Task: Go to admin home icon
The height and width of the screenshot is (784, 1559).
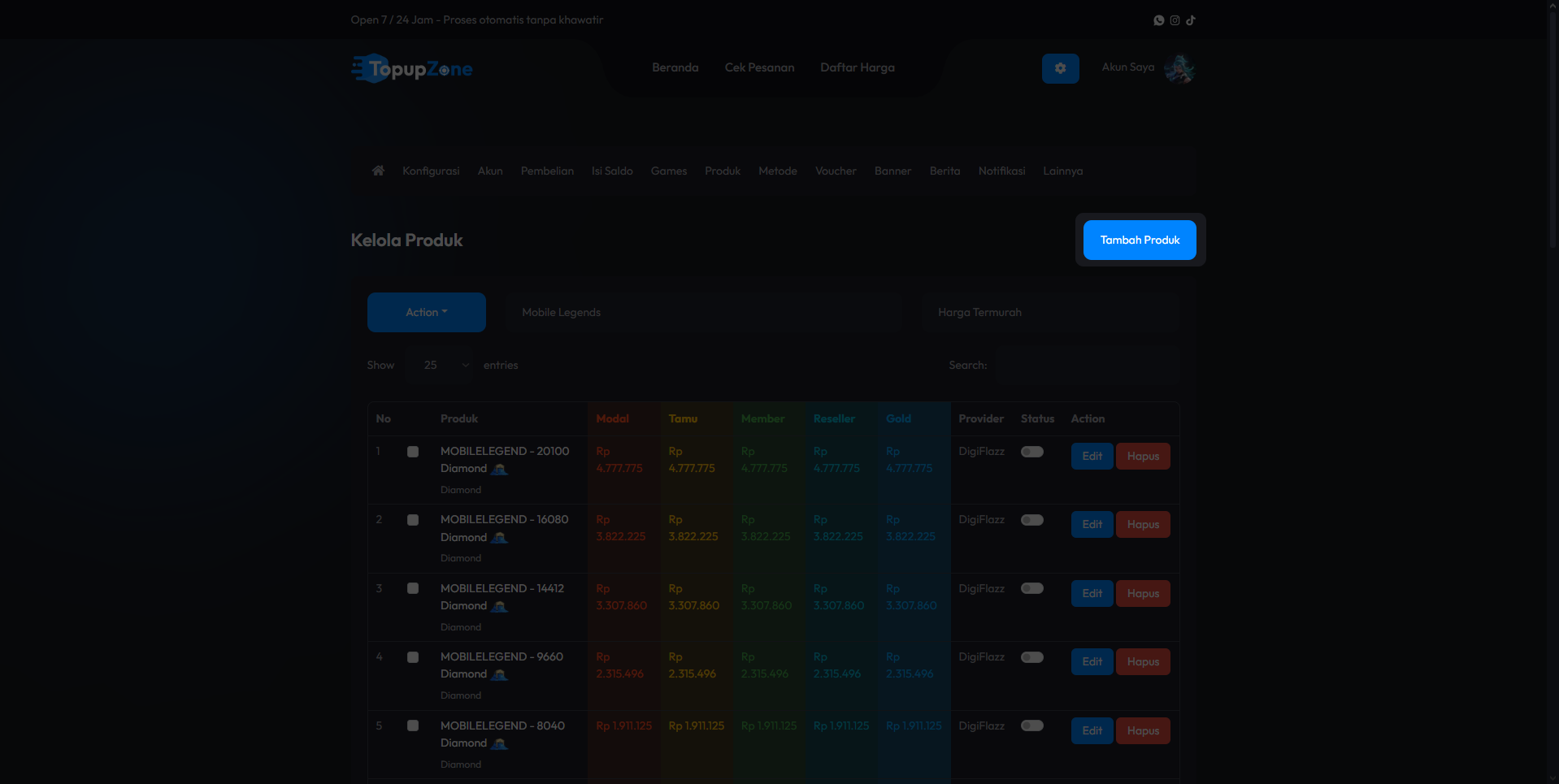Action: click(x=378, y=171)
